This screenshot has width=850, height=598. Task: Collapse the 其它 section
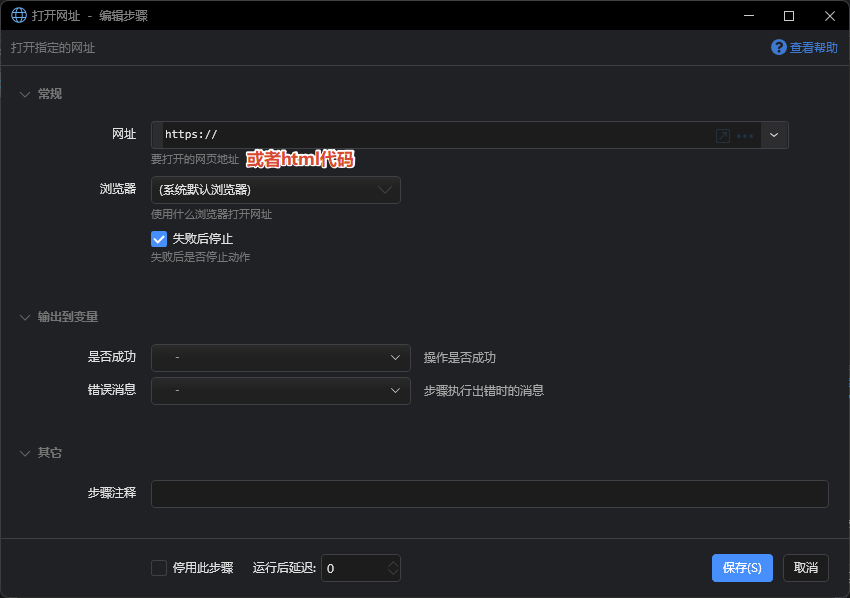click(x=25, y=453)
